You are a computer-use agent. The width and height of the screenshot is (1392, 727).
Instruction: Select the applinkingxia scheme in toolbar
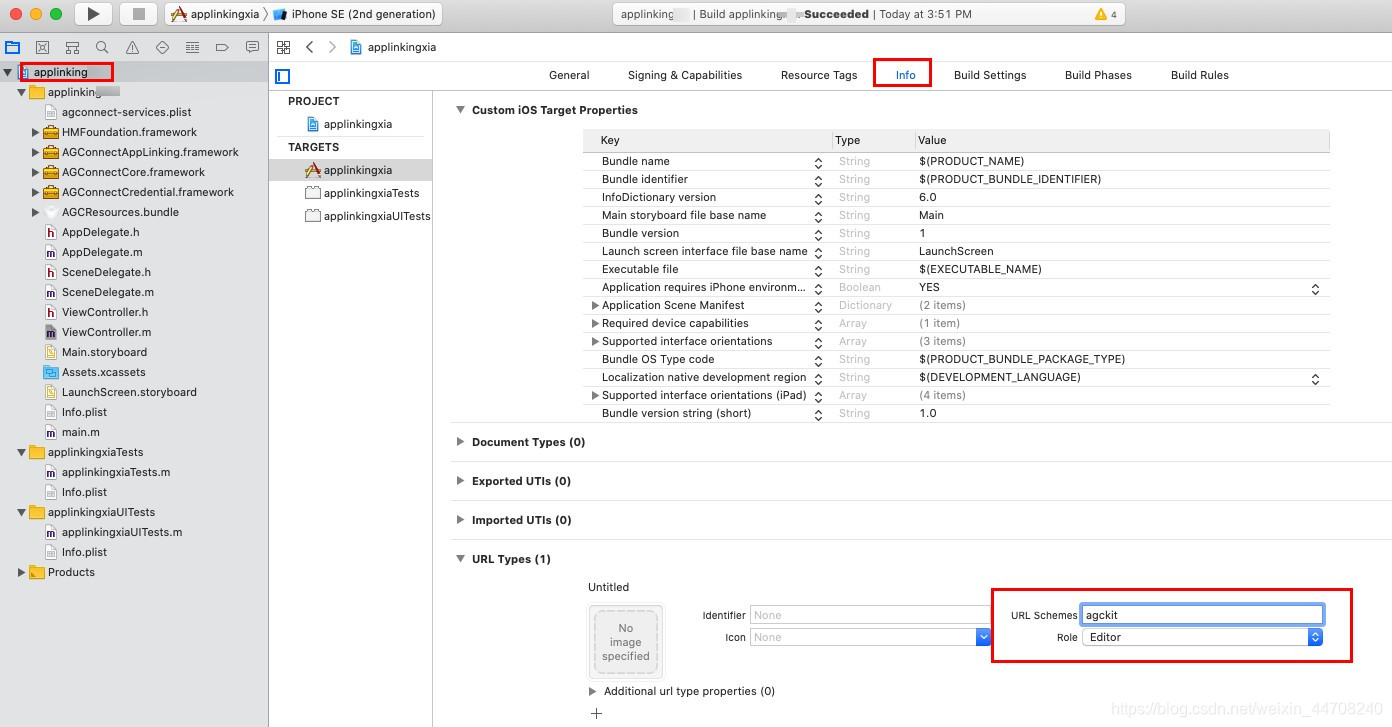pos(216,14)
